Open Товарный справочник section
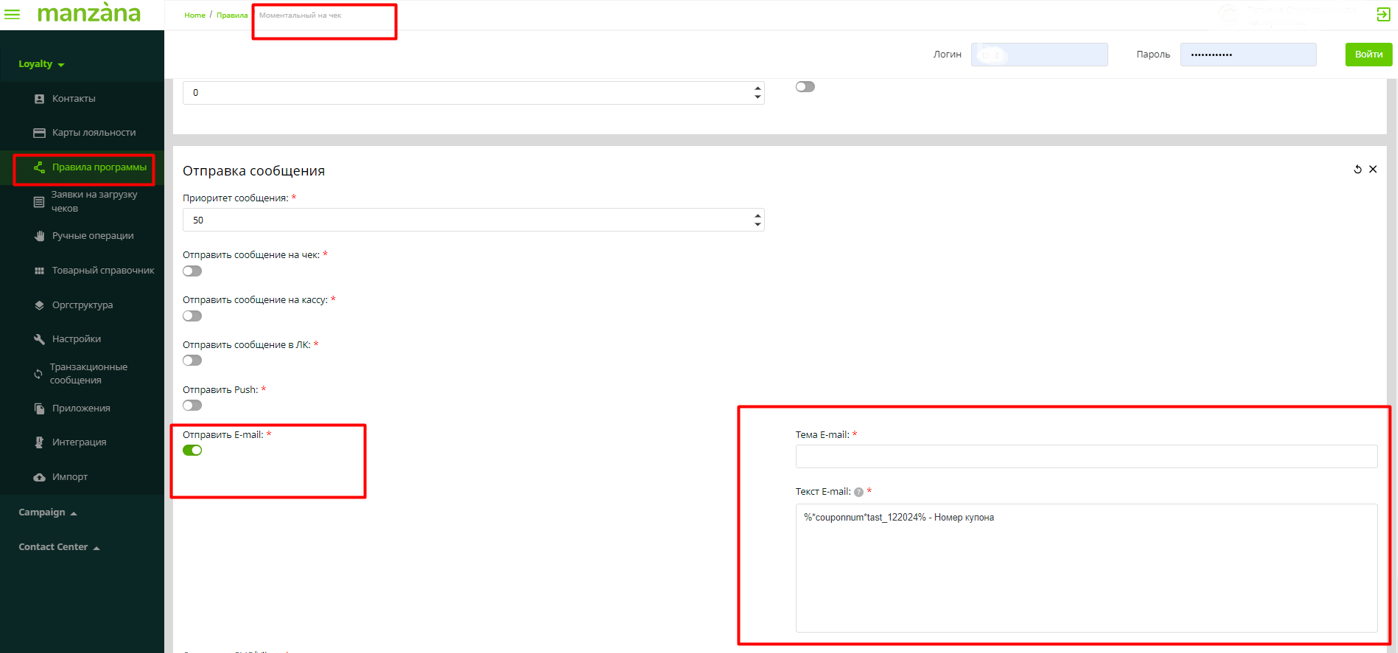 [x=102, y=270]
